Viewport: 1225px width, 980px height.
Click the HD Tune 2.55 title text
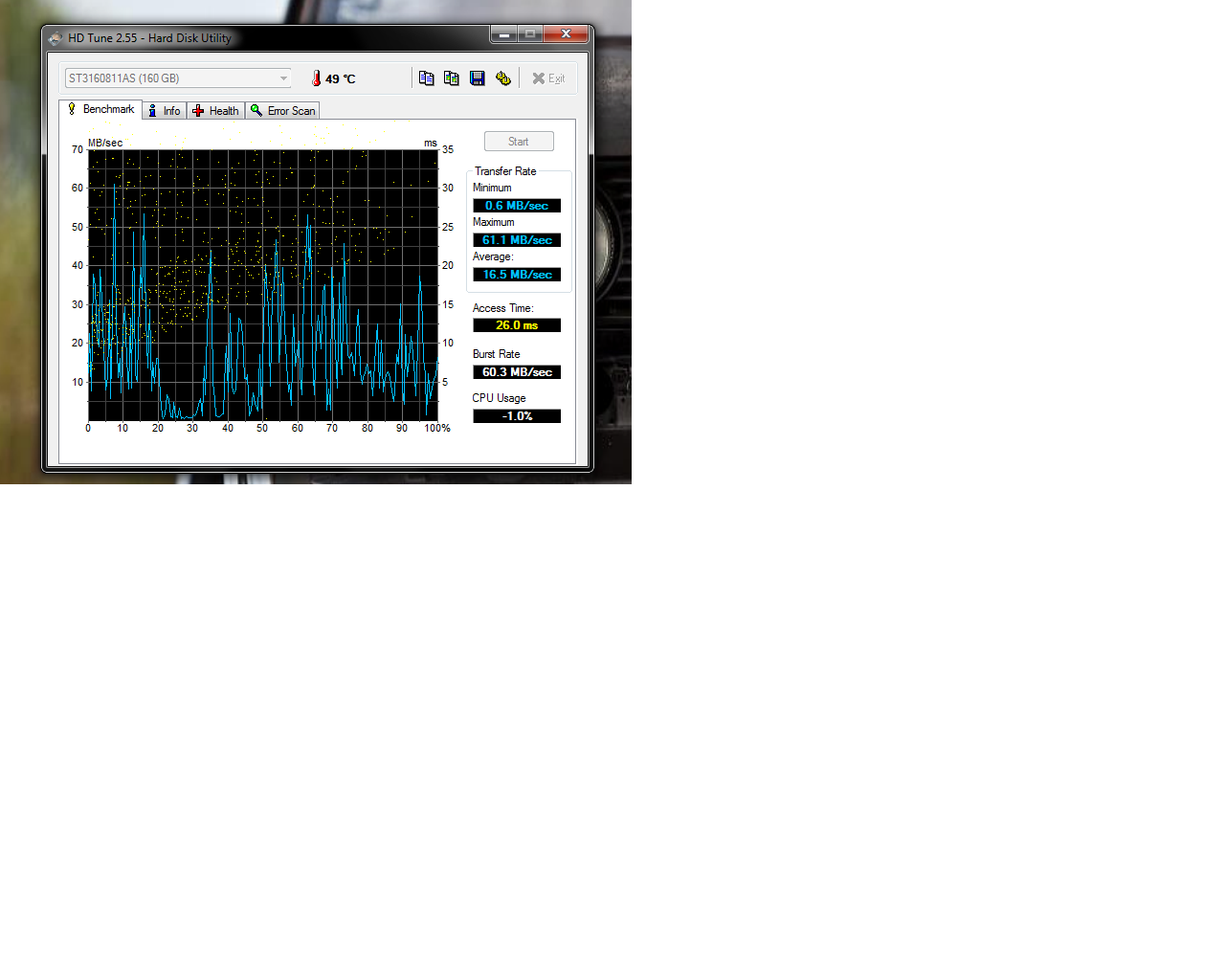149,38
